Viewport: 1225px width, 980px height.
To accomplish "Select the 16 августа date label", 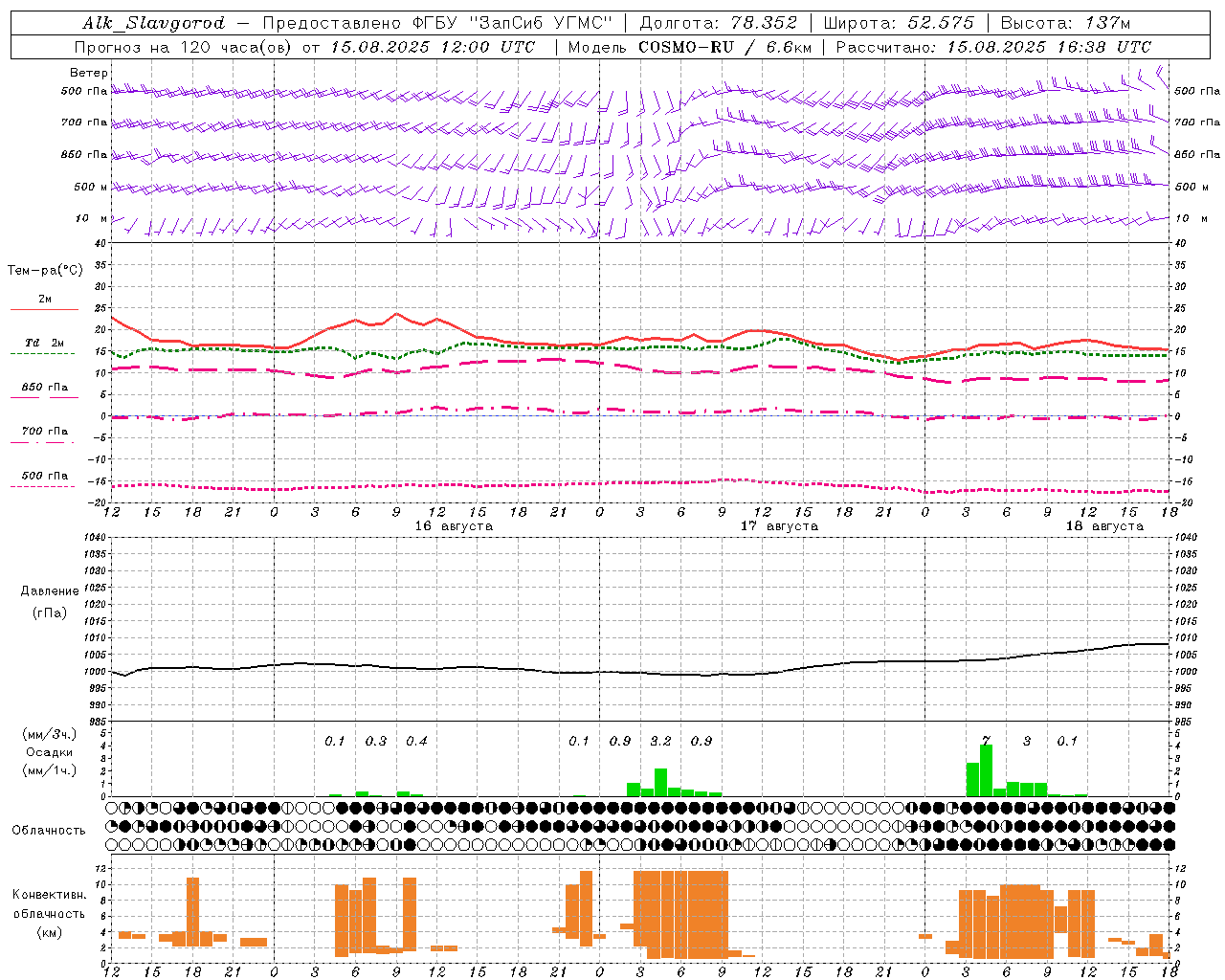I will pos(454,526).
